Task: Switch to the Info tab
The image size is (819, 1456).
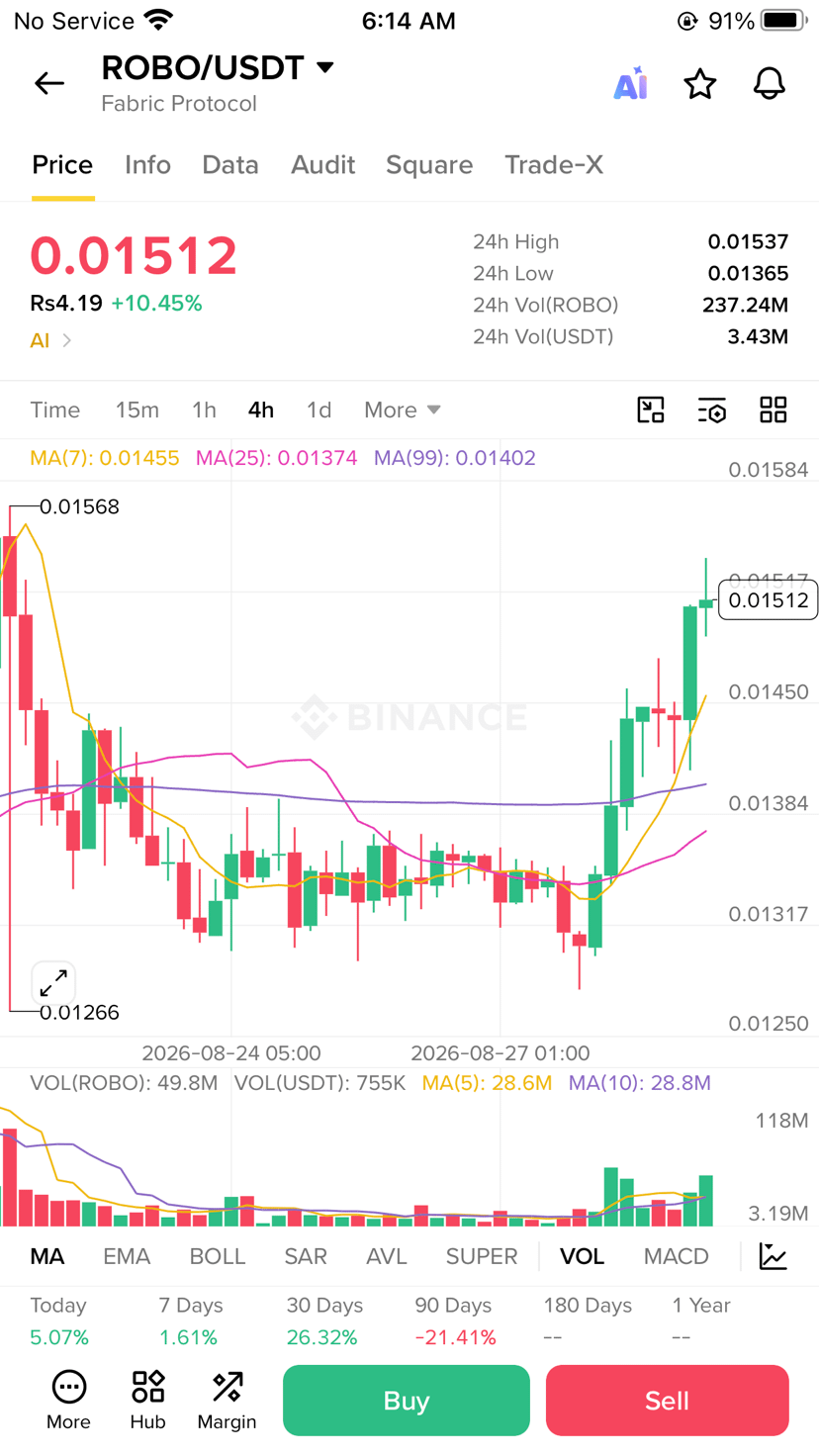Action: tap(147, 165)
